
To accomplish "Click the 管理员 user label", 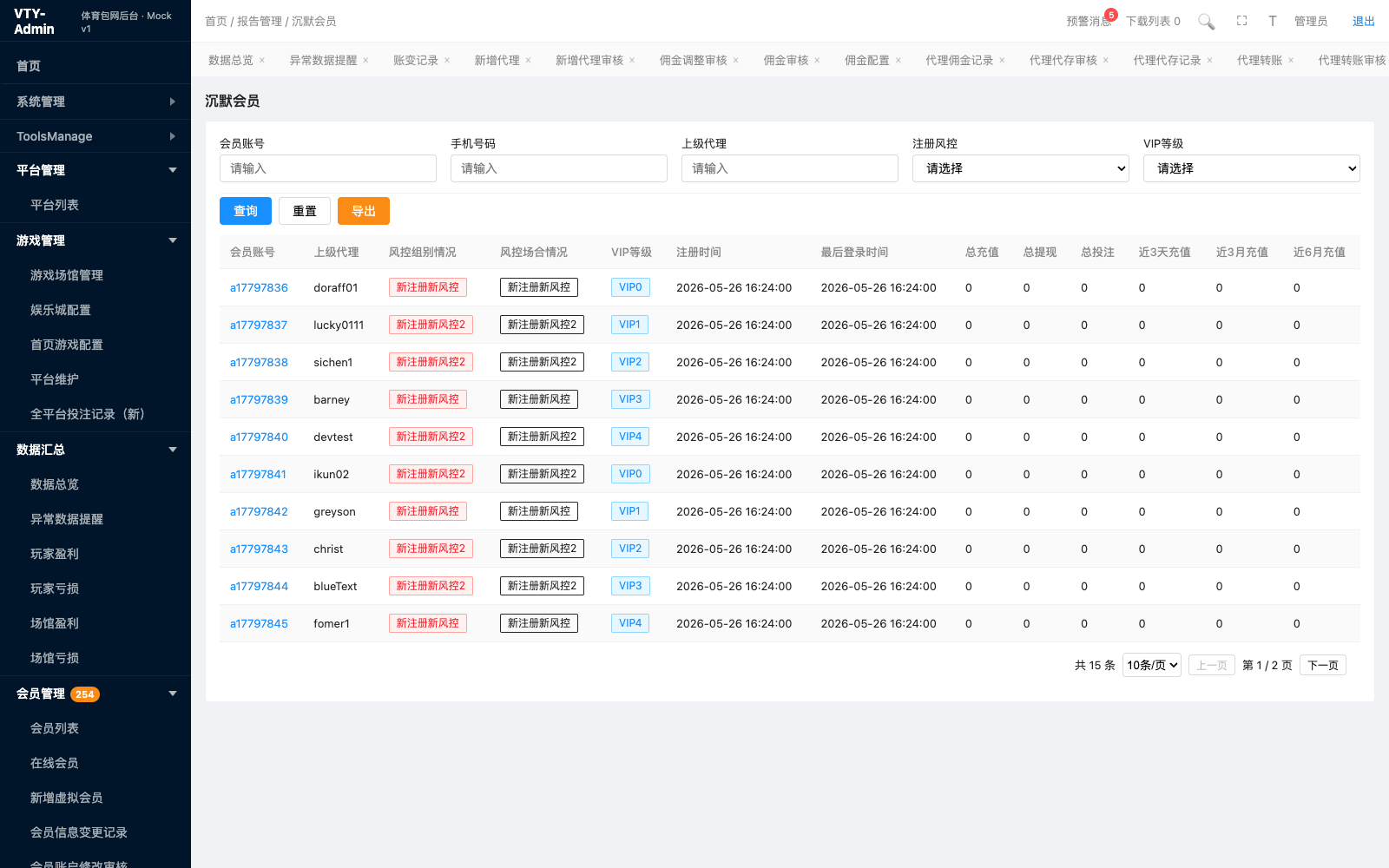I will (x=1311, y=21).
